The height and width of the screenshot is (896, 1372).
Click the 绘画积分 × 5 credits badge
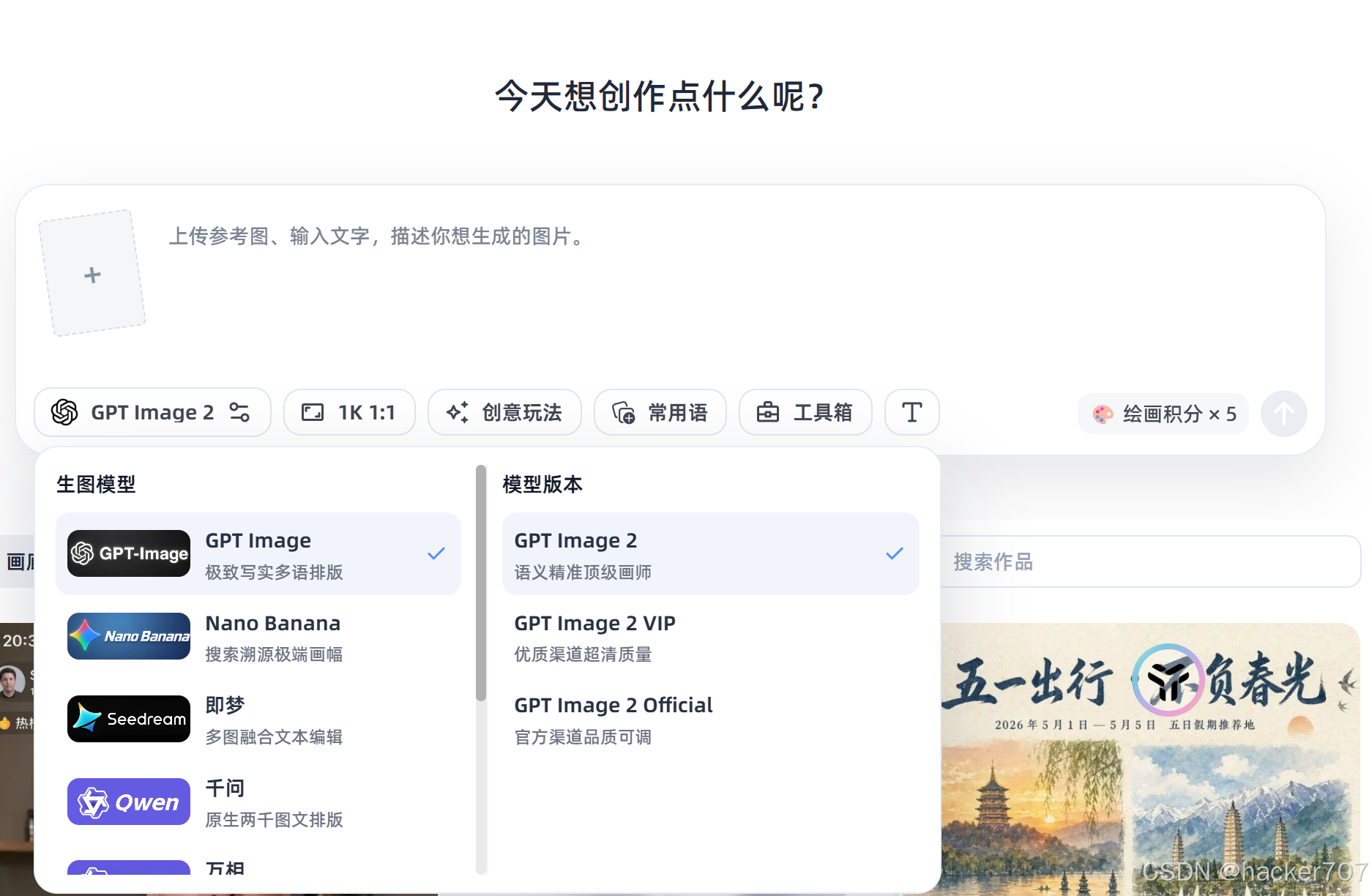[1163, 414]
